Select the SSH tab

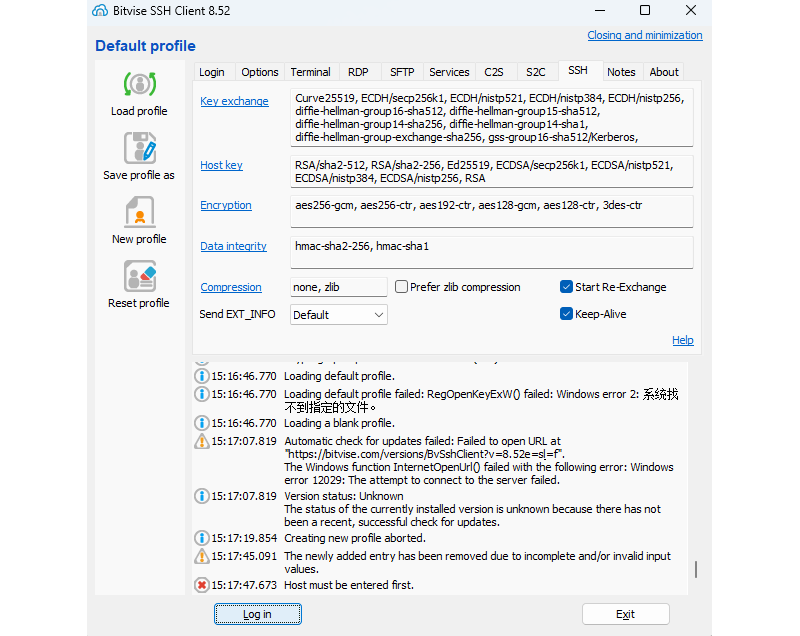(578, 70)
